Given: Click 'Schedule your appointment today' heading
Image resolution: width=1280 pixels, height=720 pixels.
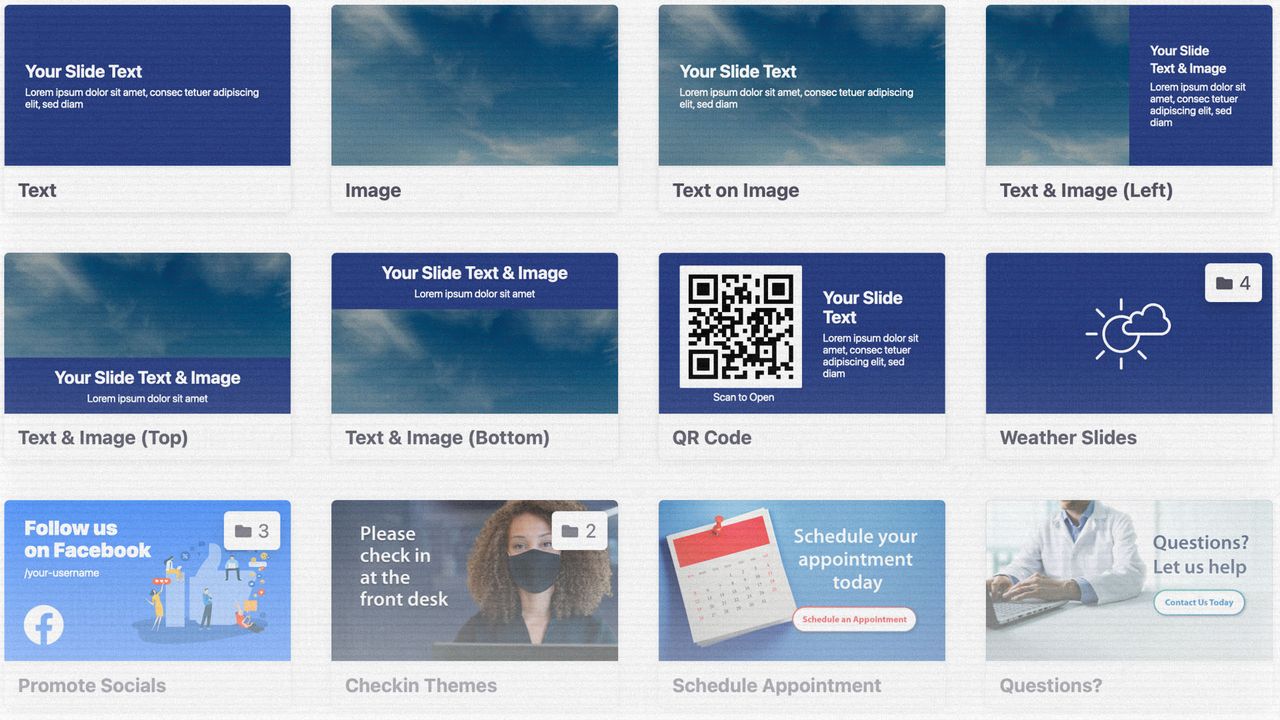Looking at the screenshot, I should tap(855, 559).
